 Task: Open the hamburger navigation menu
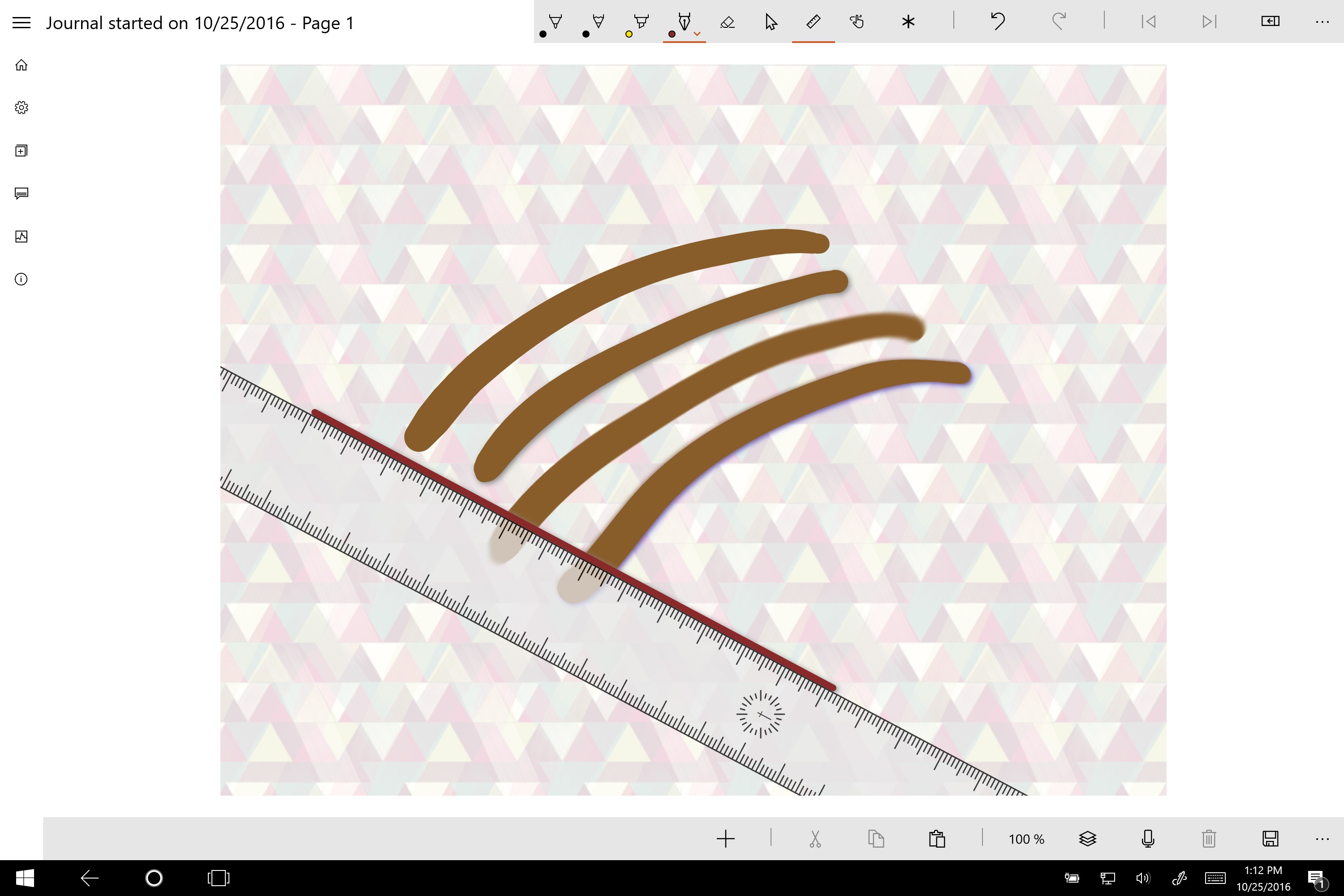click(21, 23)
